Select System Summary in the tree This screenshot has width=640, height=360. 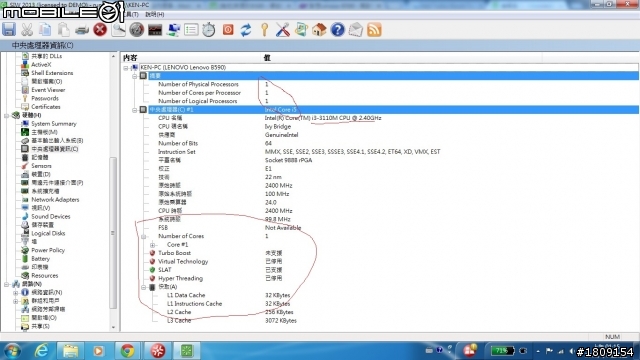pos(54,124)
